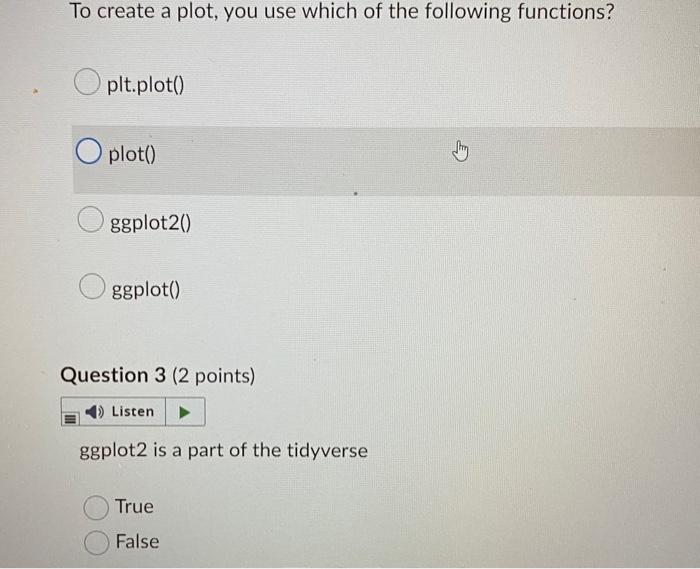Click the True answer label

[x=134, y=507]
